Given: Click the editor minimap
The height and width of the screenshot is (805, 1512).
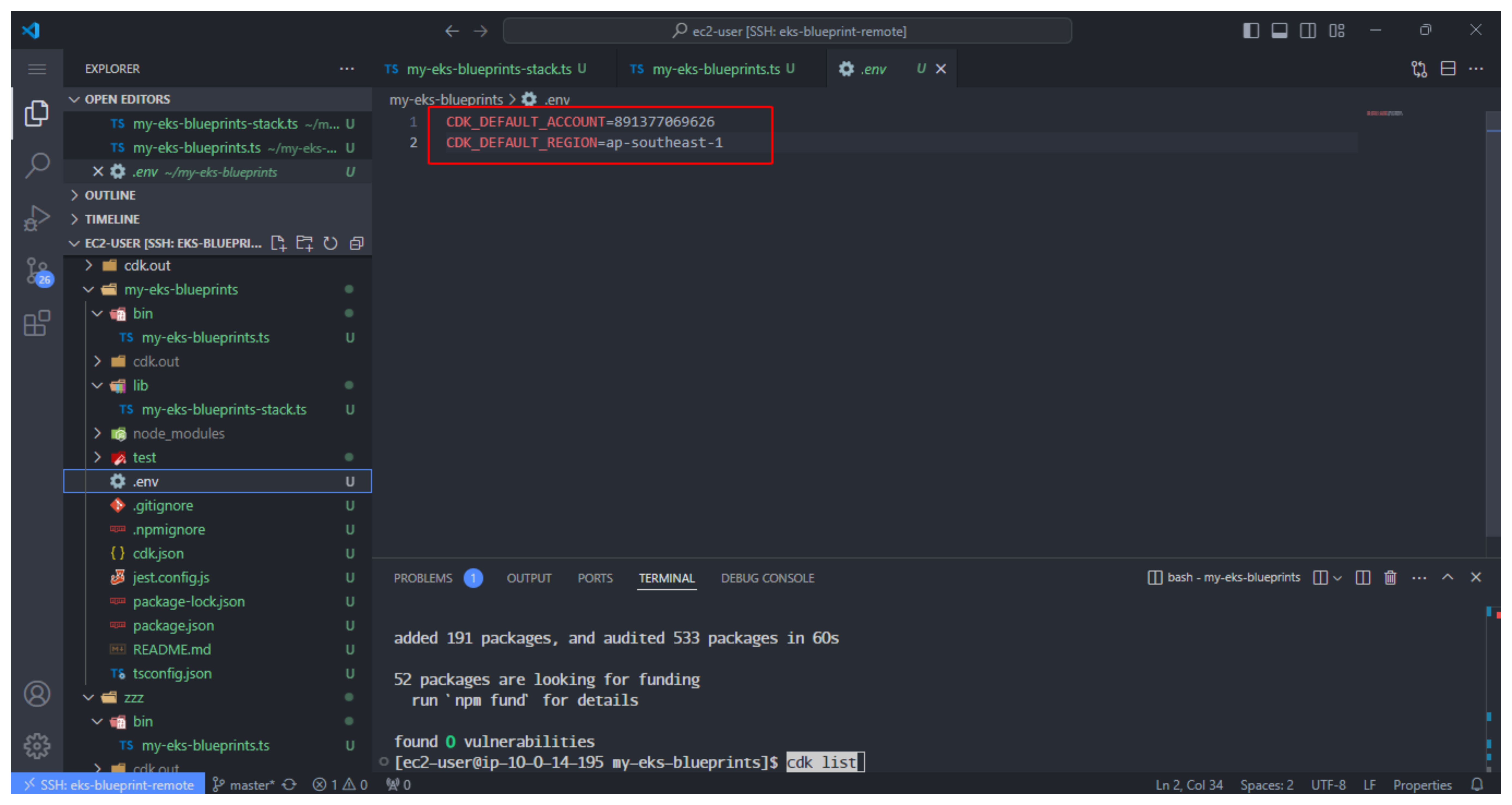Looking at the screenshot, I should point(1385,113).
